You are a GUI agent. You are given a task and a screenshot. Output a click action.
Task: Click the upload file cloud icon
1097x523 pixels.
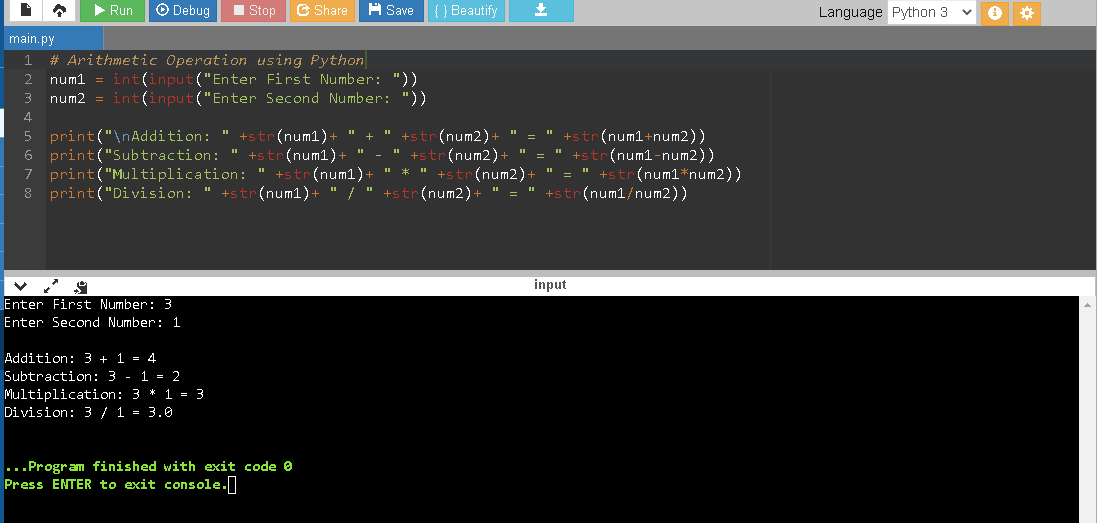pos(59,10)
